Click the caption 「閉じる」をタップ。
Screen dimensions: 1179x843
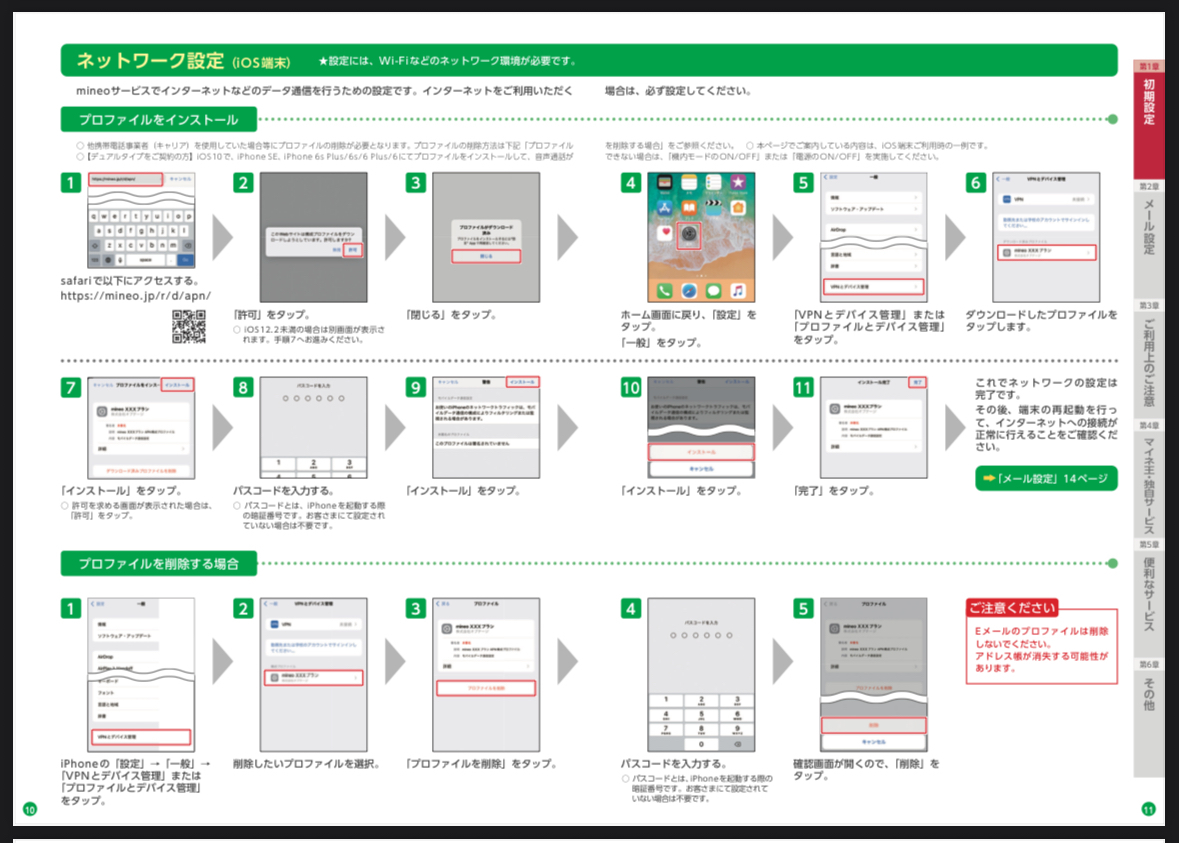[453, 314]
